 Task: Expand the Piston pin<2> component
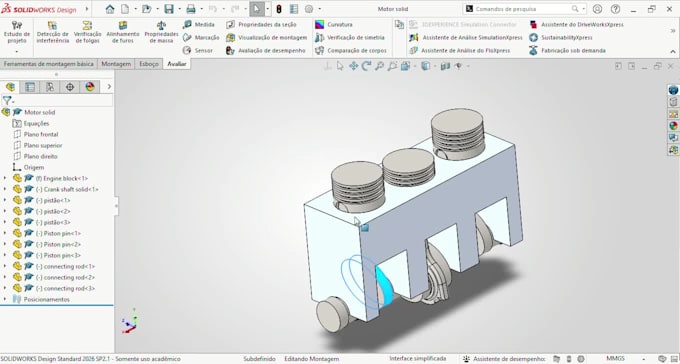click(5, 244)
